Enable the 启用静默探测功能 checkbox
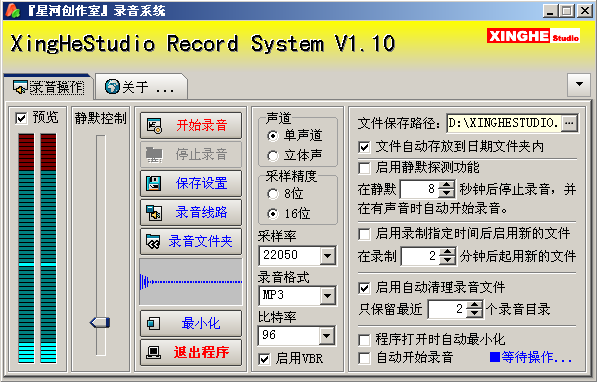Image resolution: width=597 pixels, height=384 pixels. (x=364, y=168)
